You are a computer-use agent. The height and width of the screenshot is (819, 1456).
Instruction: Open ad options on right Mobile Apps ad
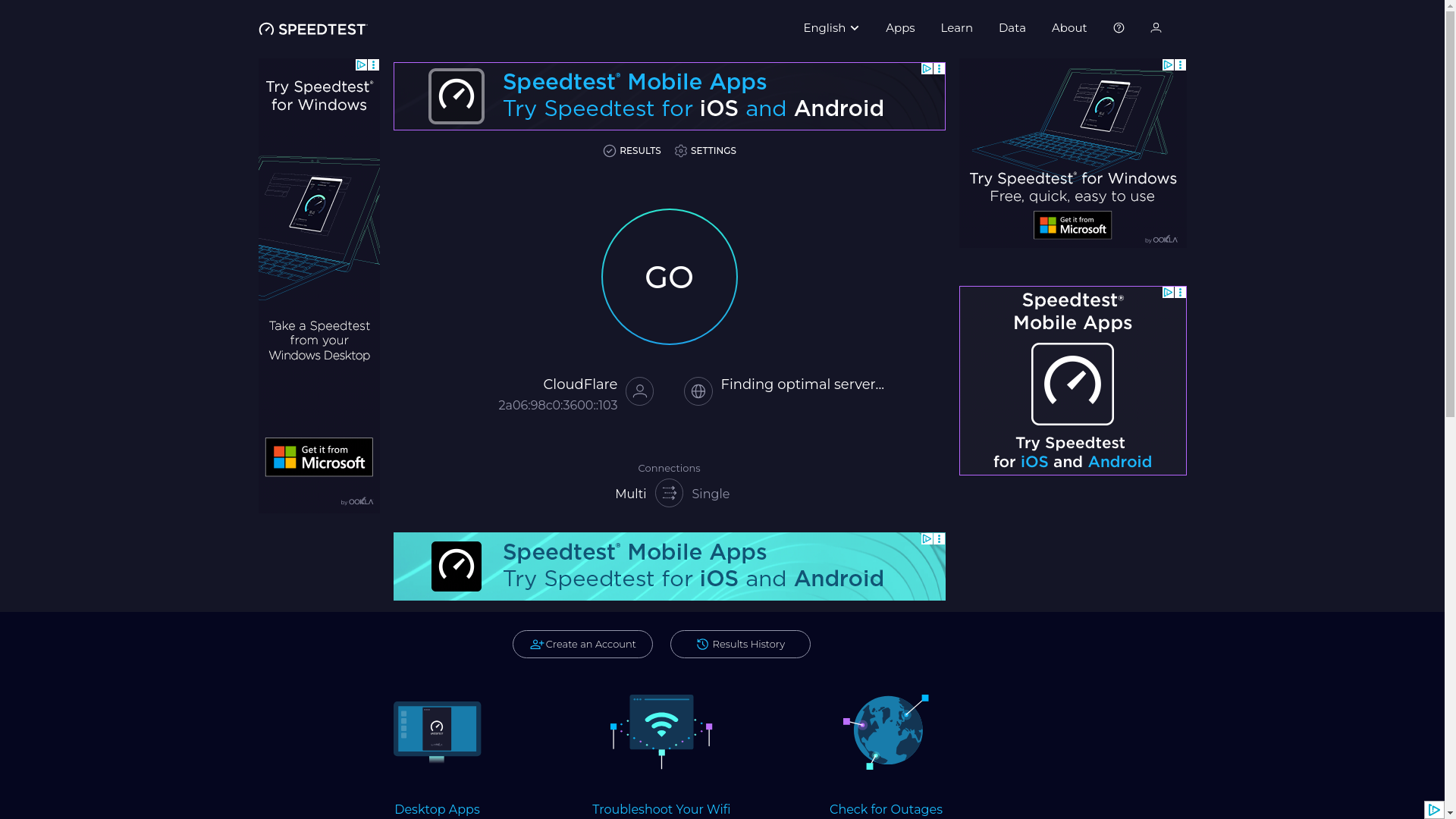(1180, 293)
